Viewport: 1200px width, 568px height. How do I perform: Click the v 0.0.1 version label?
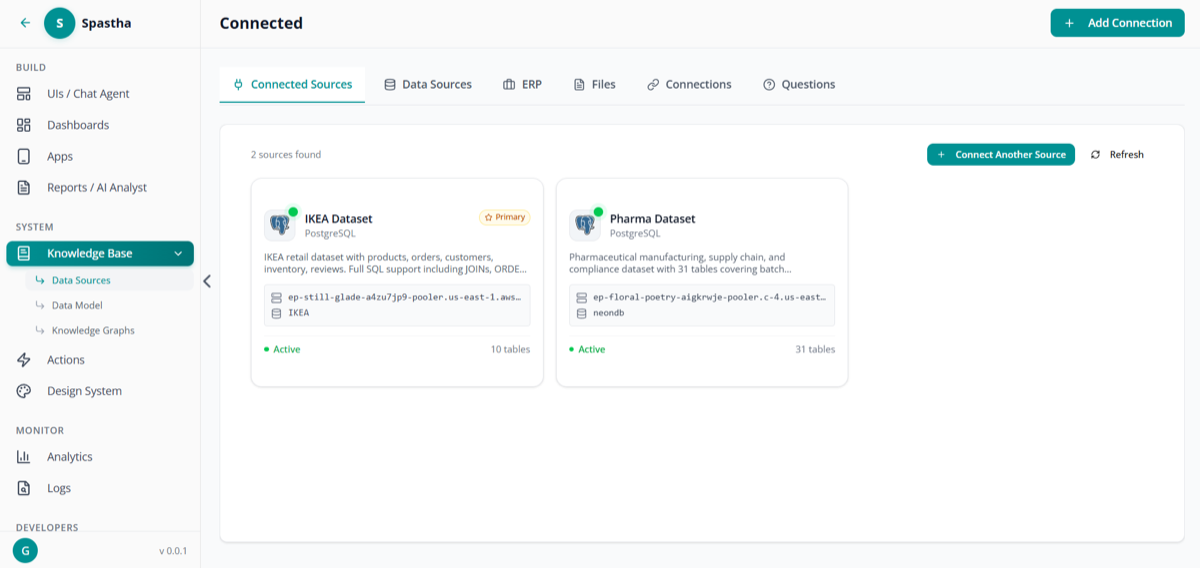173,551
